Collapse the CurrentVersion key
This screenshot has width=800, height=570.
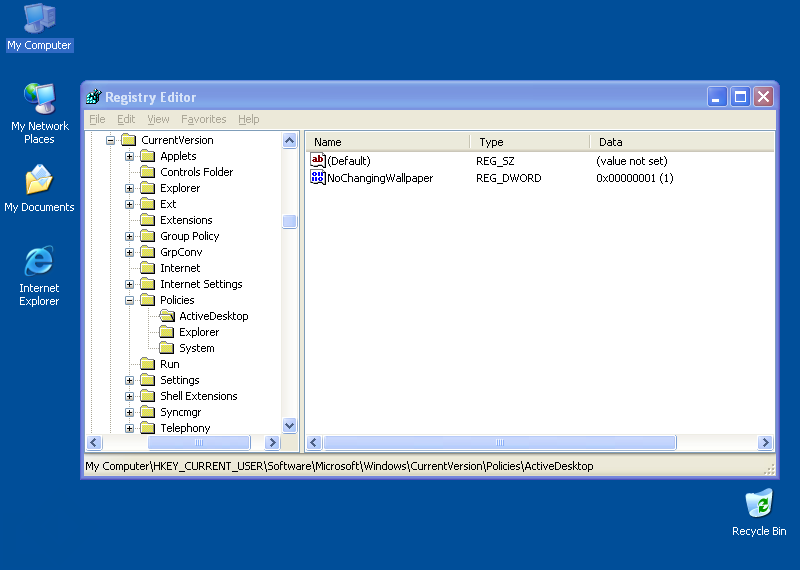110,140
